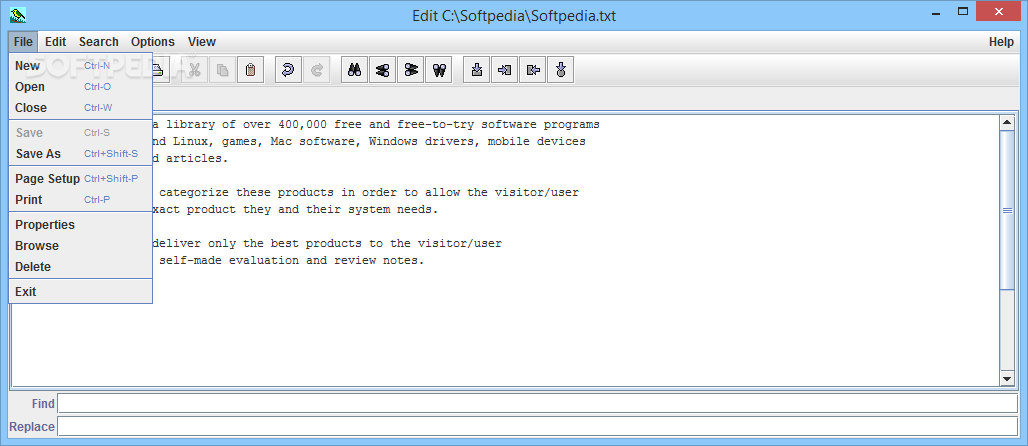
Task: Click the line 'deliver only the best products'
Action: [327, 243]
